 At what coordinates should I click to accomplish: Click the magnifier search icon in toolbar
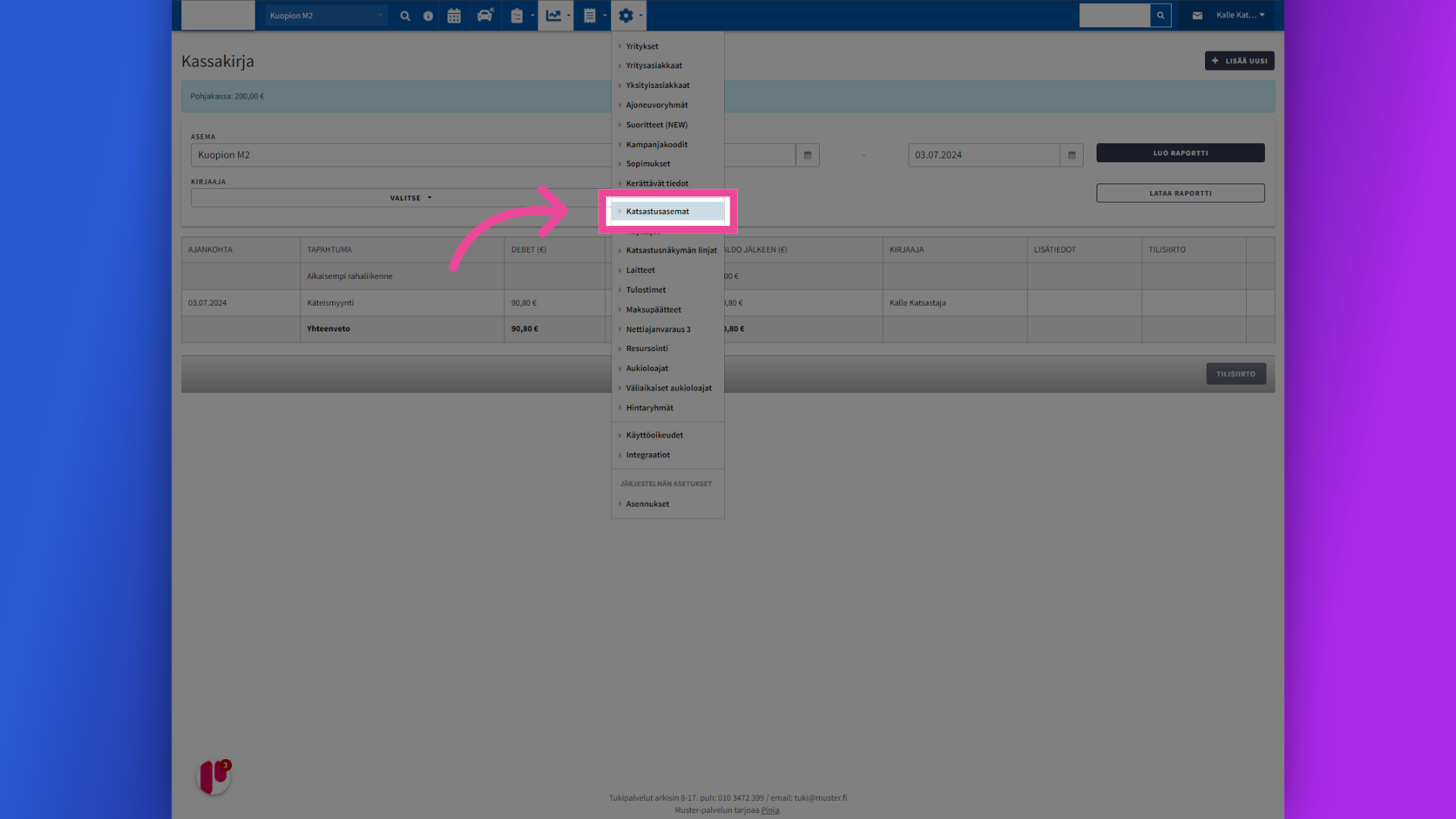click(405, 15)
